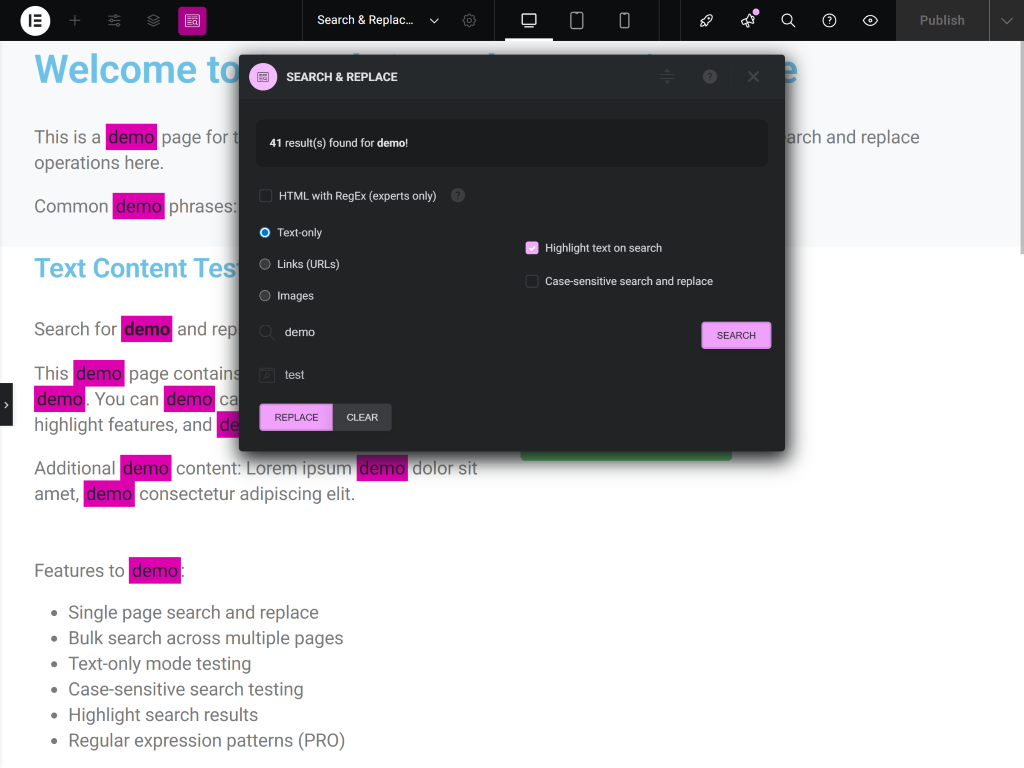This screenshot has width=1024, height=768.
Task: Click the Add Element plus icon
Action: tap(74, 20)
